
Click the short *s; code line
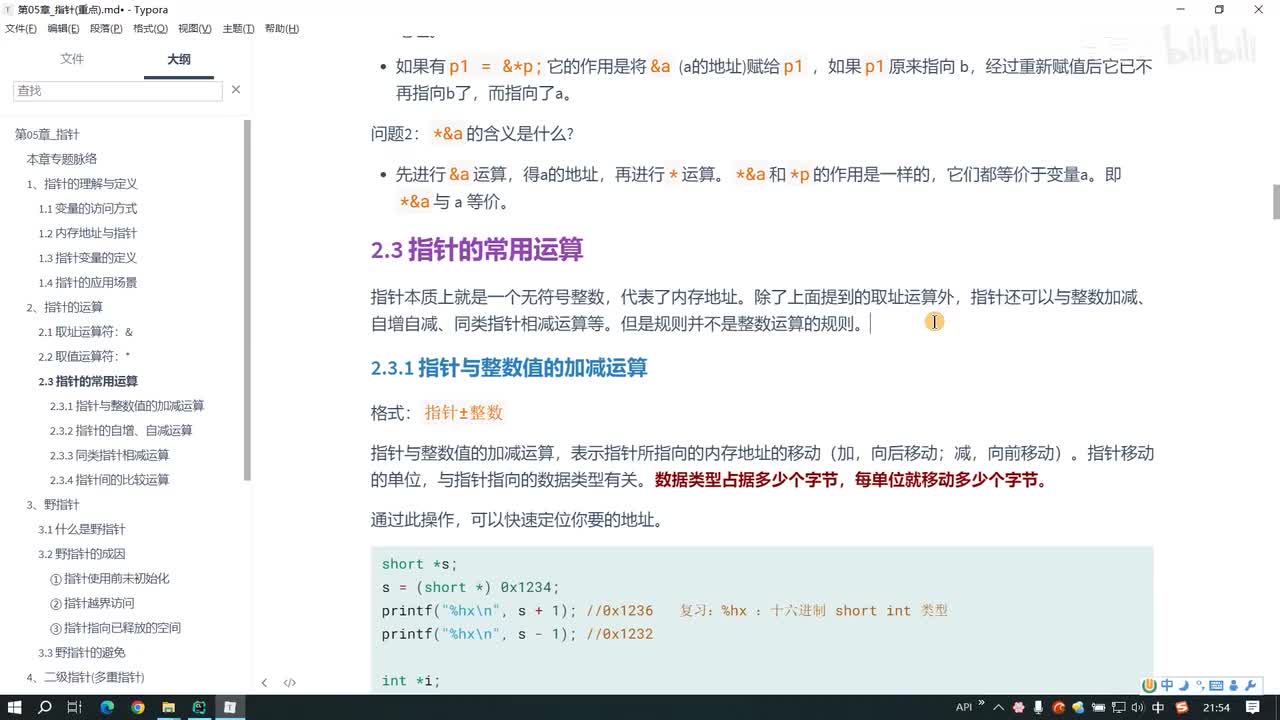click(419, 564)
